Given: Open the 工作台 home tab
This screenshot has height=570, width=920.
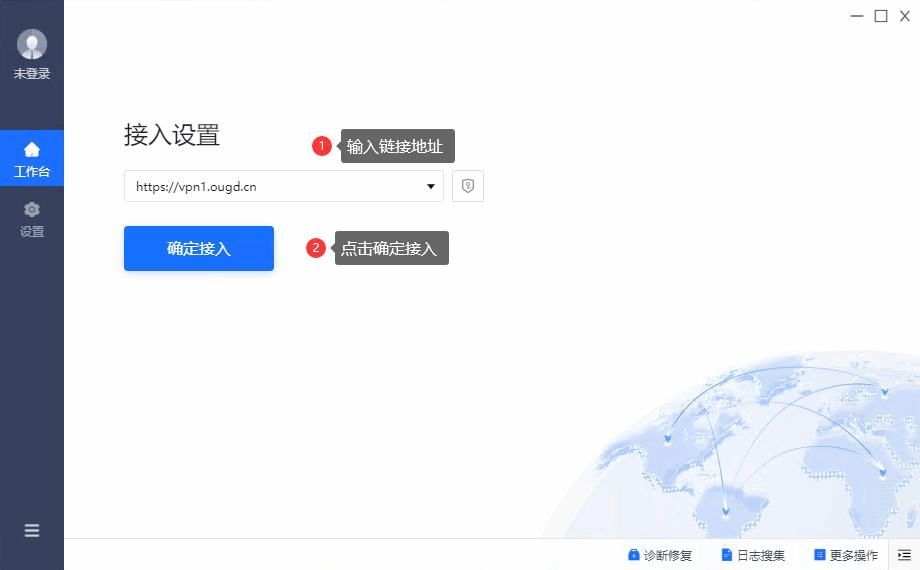Looking at the screenshot, I should point(32,158).
